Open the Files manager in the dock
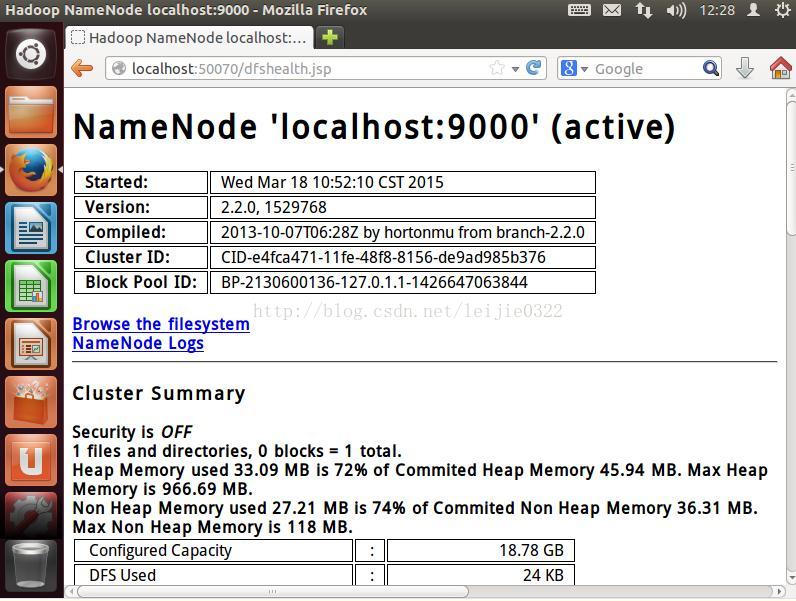Viewport: 796px width, 601px height. point(31,112)
